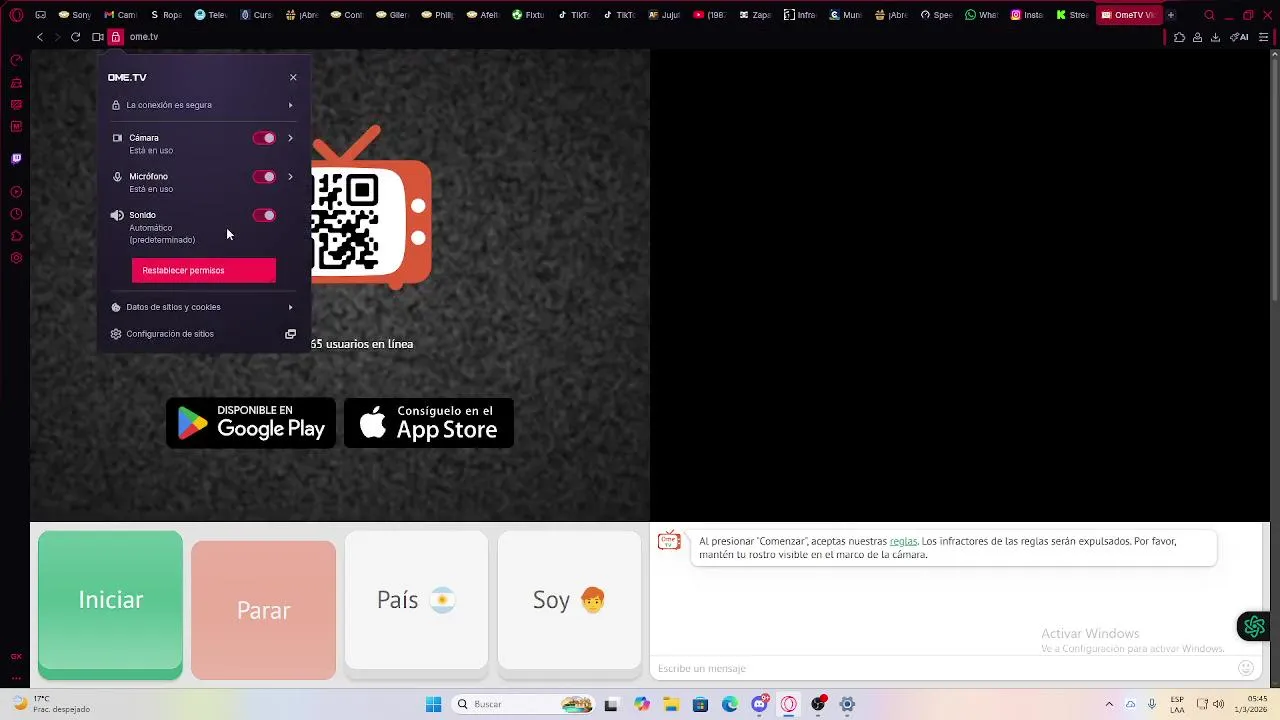Click the ome.tv address bar URL
This screenshot has width=1280, height=720.
[x=144, y=37]
